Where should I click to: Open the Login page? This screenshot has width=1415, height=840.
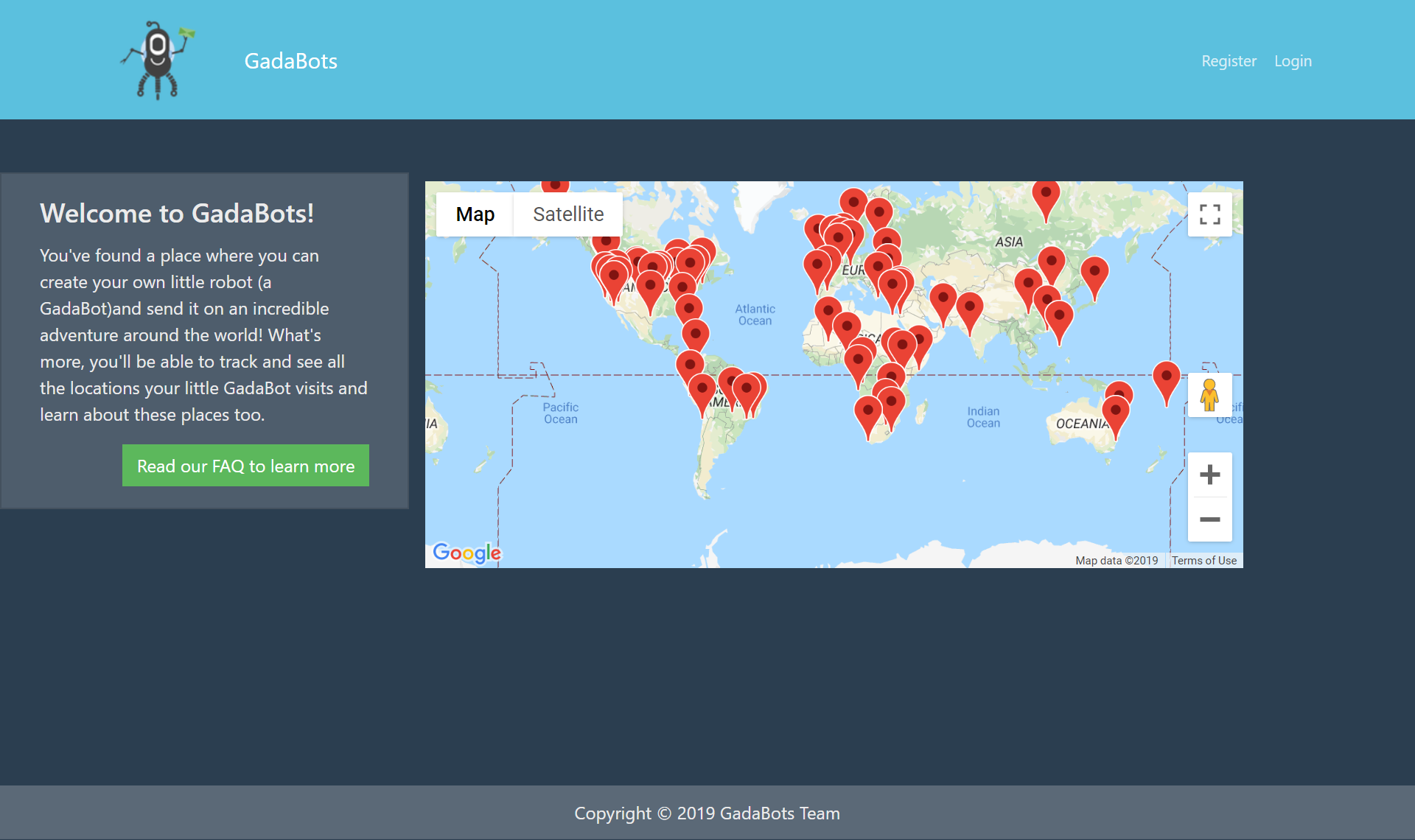pyautogui.click(x=1293, y=61)
